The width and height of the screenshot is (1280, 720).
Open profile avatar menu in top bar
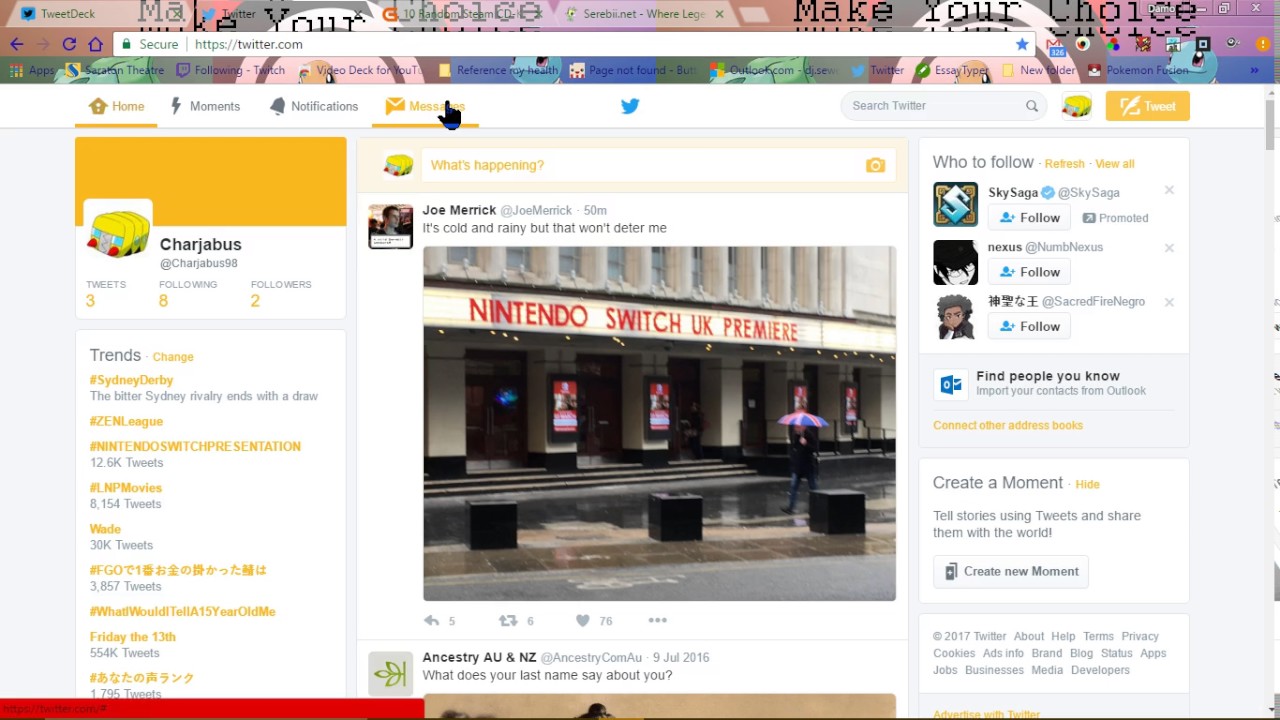pyautogui.click(x=1076, y=106)
